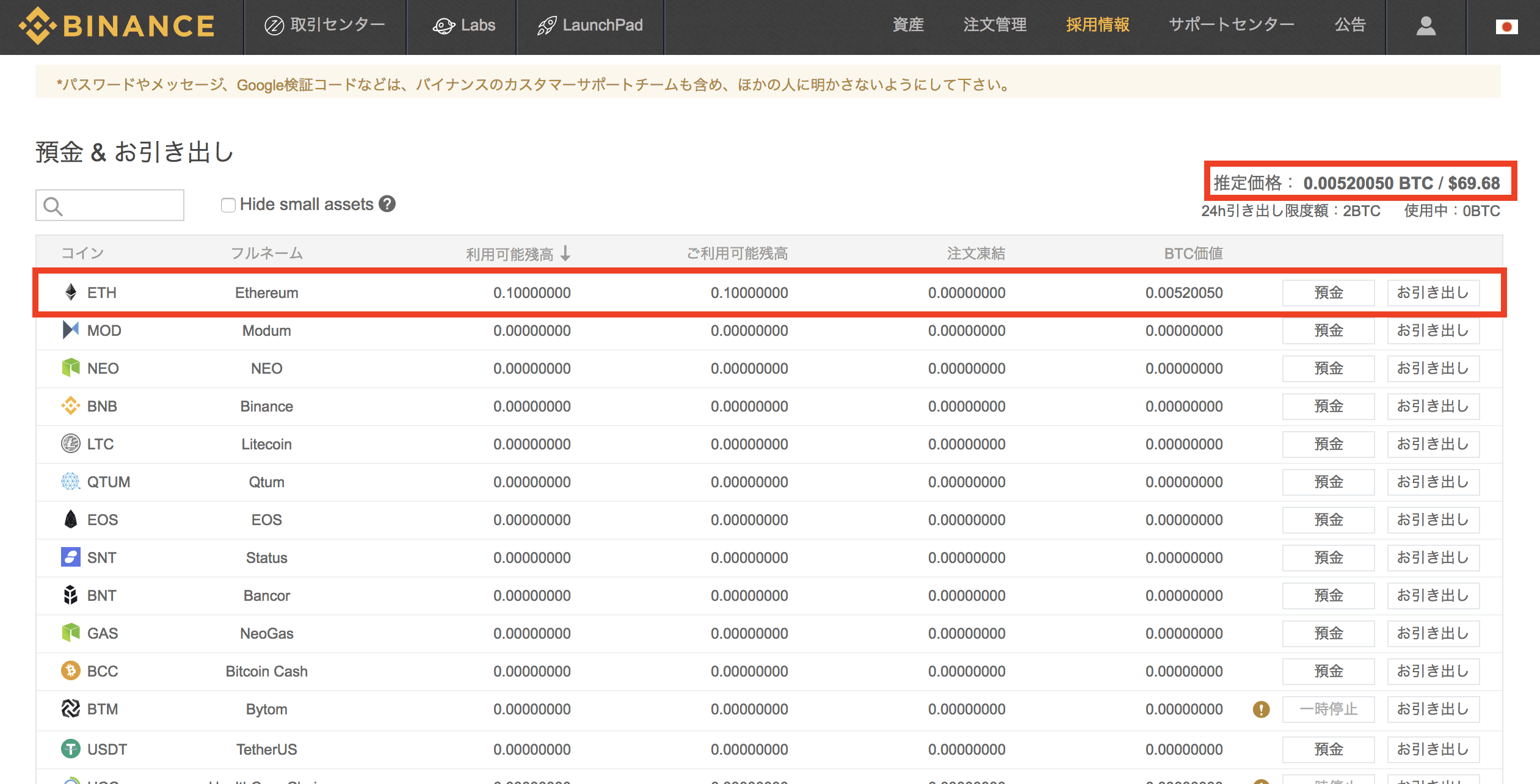Go to 注文管理 in navigation
Screen dimensions: 1540x784
[x=995, y=25]
